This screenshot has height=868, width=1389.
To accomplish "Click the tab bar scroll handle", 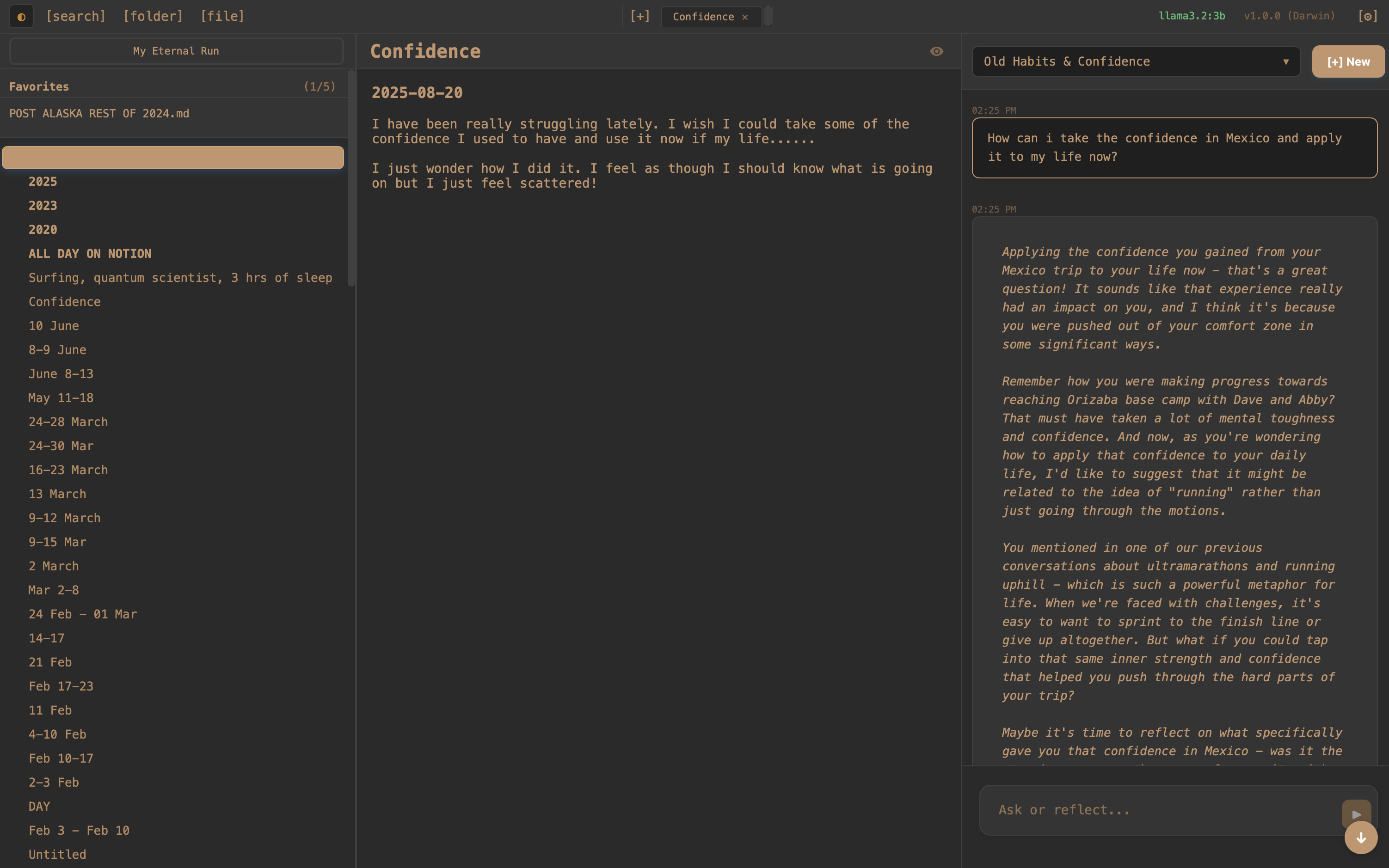I will pos(768,16).
